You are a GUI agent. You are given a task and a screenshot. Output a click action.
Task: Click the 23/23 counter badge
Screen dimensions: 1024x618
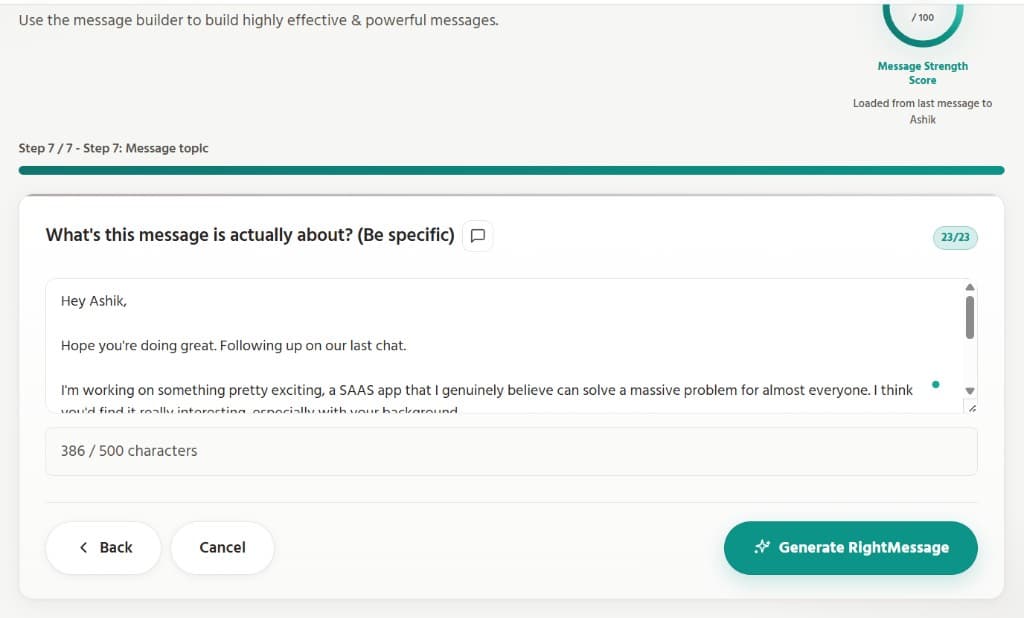point(954,238)
